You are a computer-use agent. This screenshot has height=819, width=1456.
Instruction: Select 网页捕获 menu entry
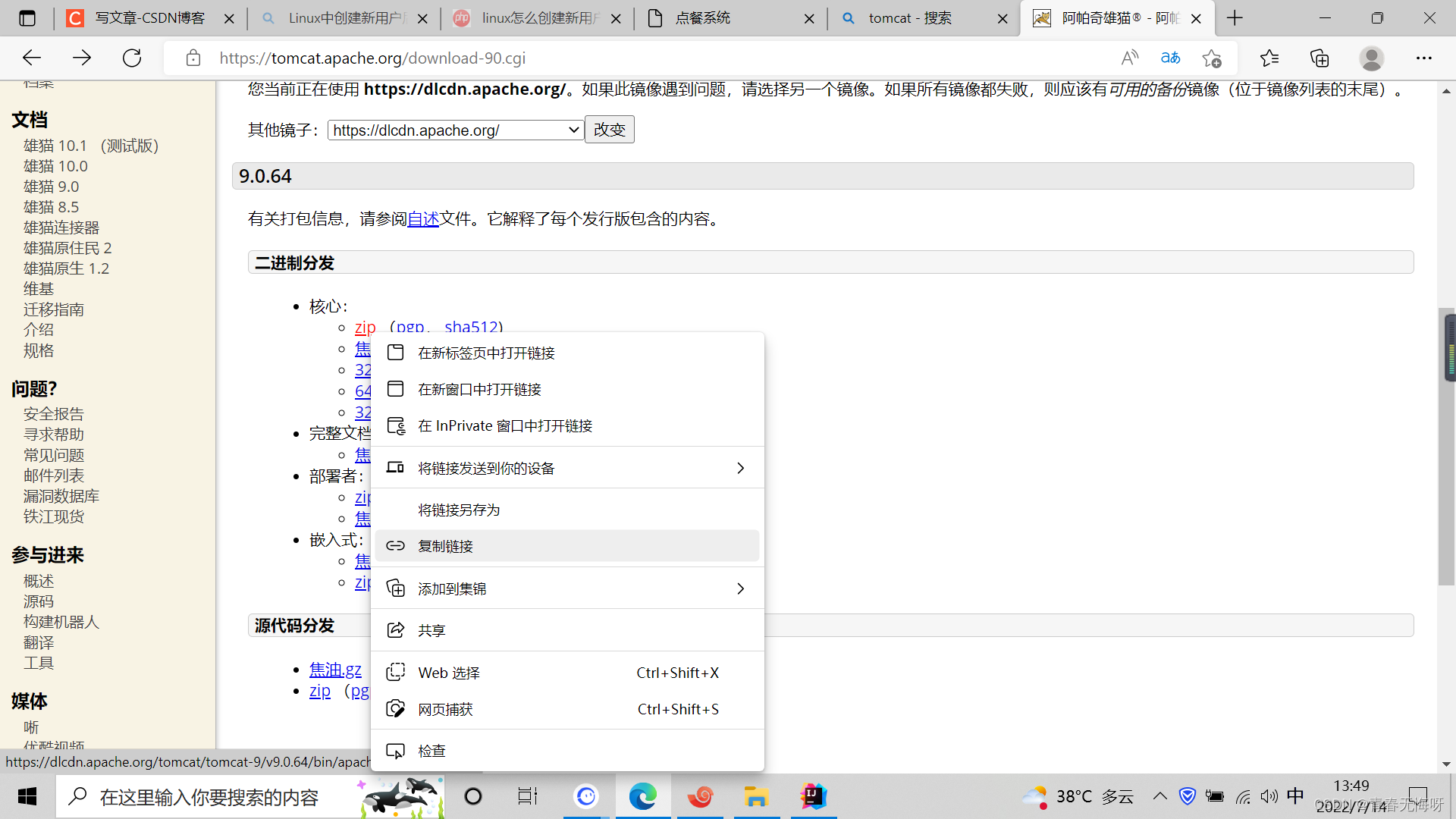(567, 709)
